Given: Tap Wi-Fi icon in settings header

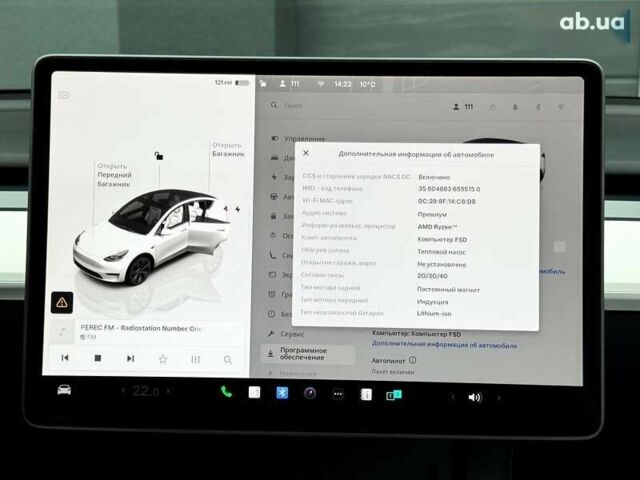Looking at the screenshot, I should pos(561,107).
